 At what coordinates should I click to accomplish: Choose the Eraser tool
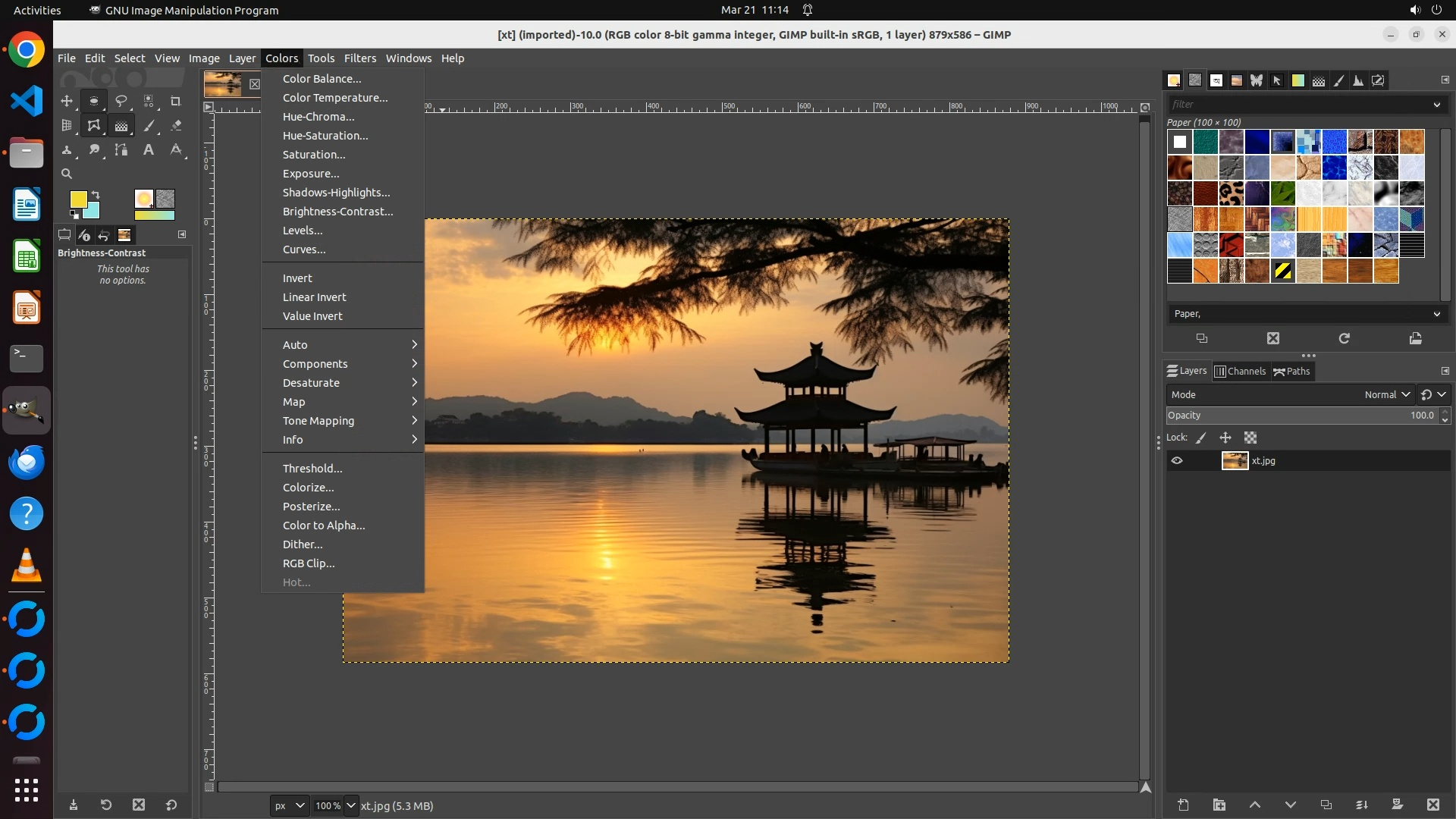(x=176, y=126)
